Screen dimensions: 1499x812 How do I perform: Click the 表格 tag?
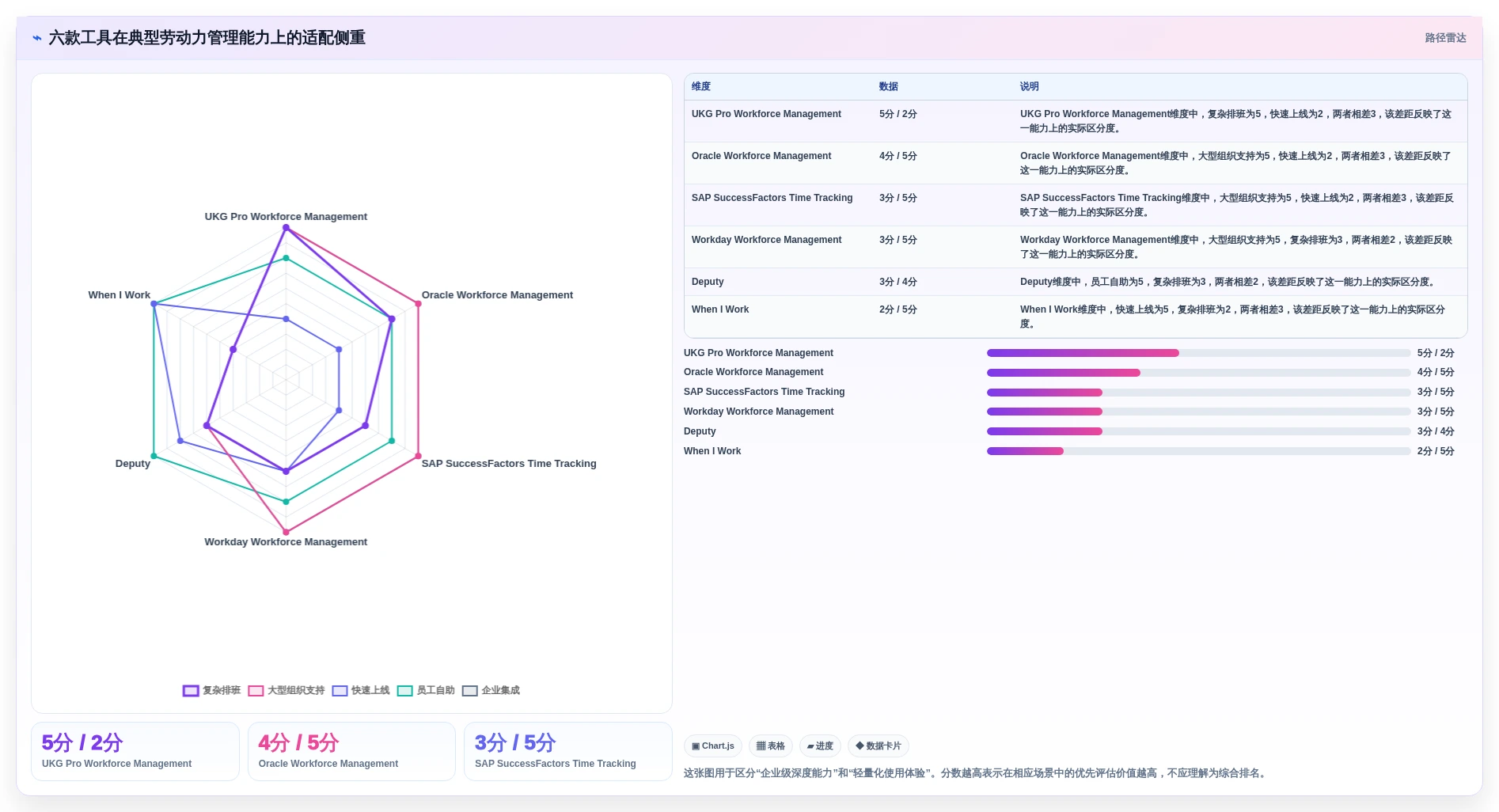[771, 746]
